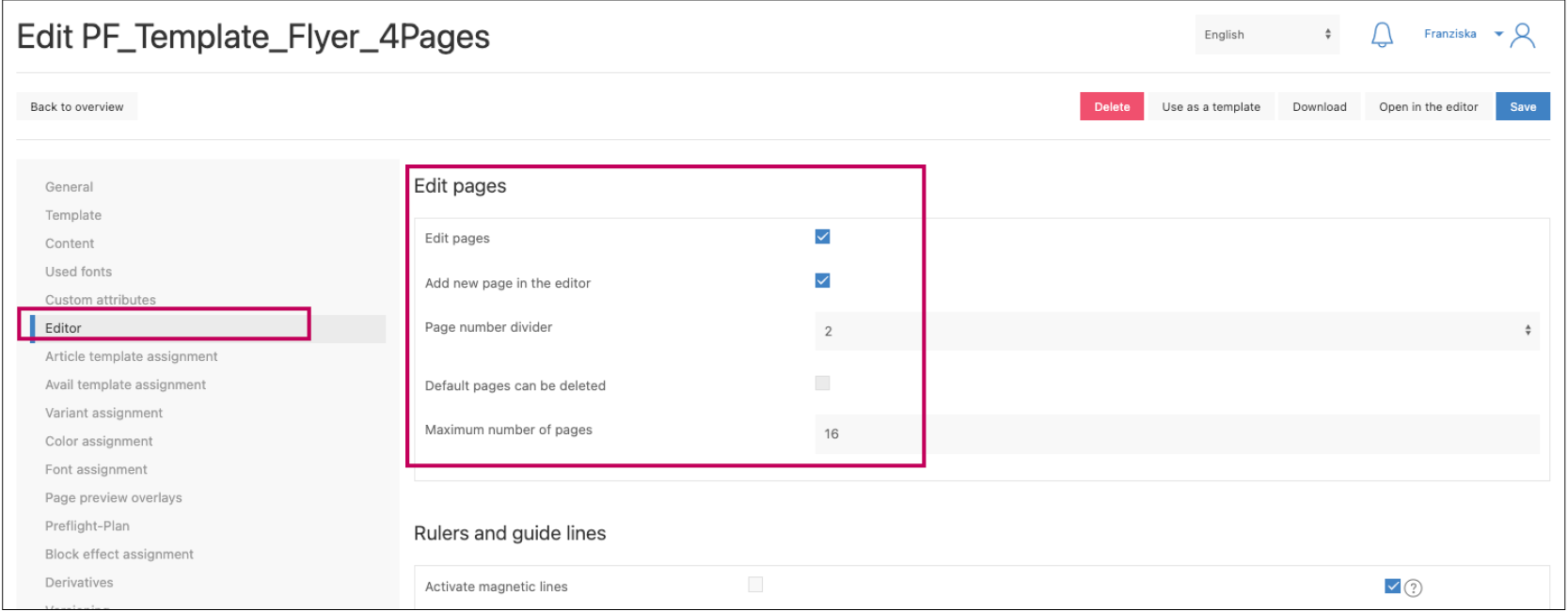
Task: Toggle the blue checkbox beside help icon
Action: click(x=1392, y=587)
